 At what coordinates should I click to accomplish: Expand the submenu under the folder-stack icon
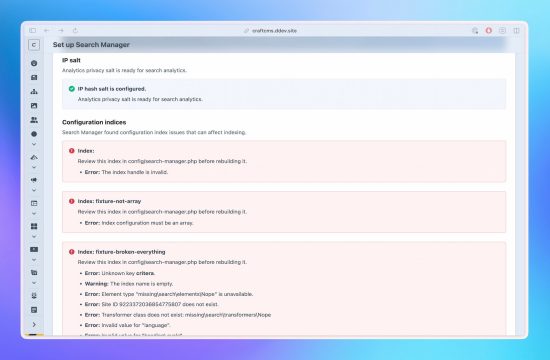tap(34, 283)
